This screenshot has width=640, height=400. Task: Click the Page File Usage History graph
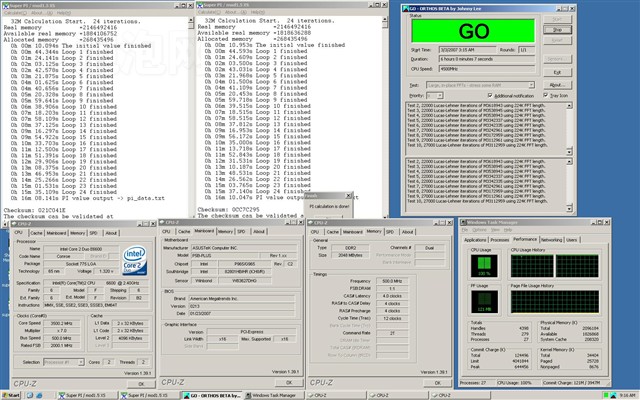(x=555, y=302)
